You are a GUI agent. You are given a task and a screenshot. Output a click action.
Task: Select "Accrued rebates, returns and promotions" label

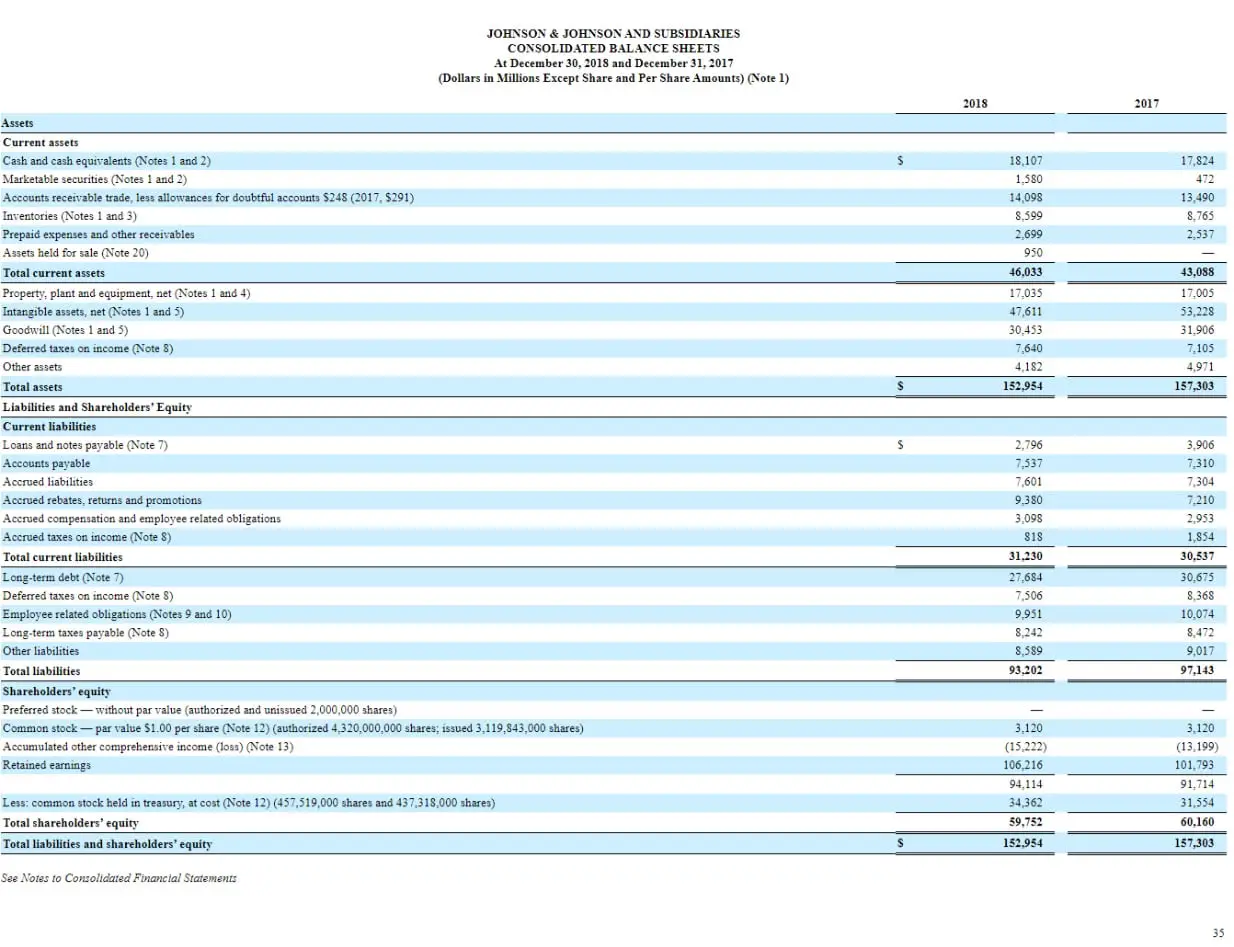(103, 499)
